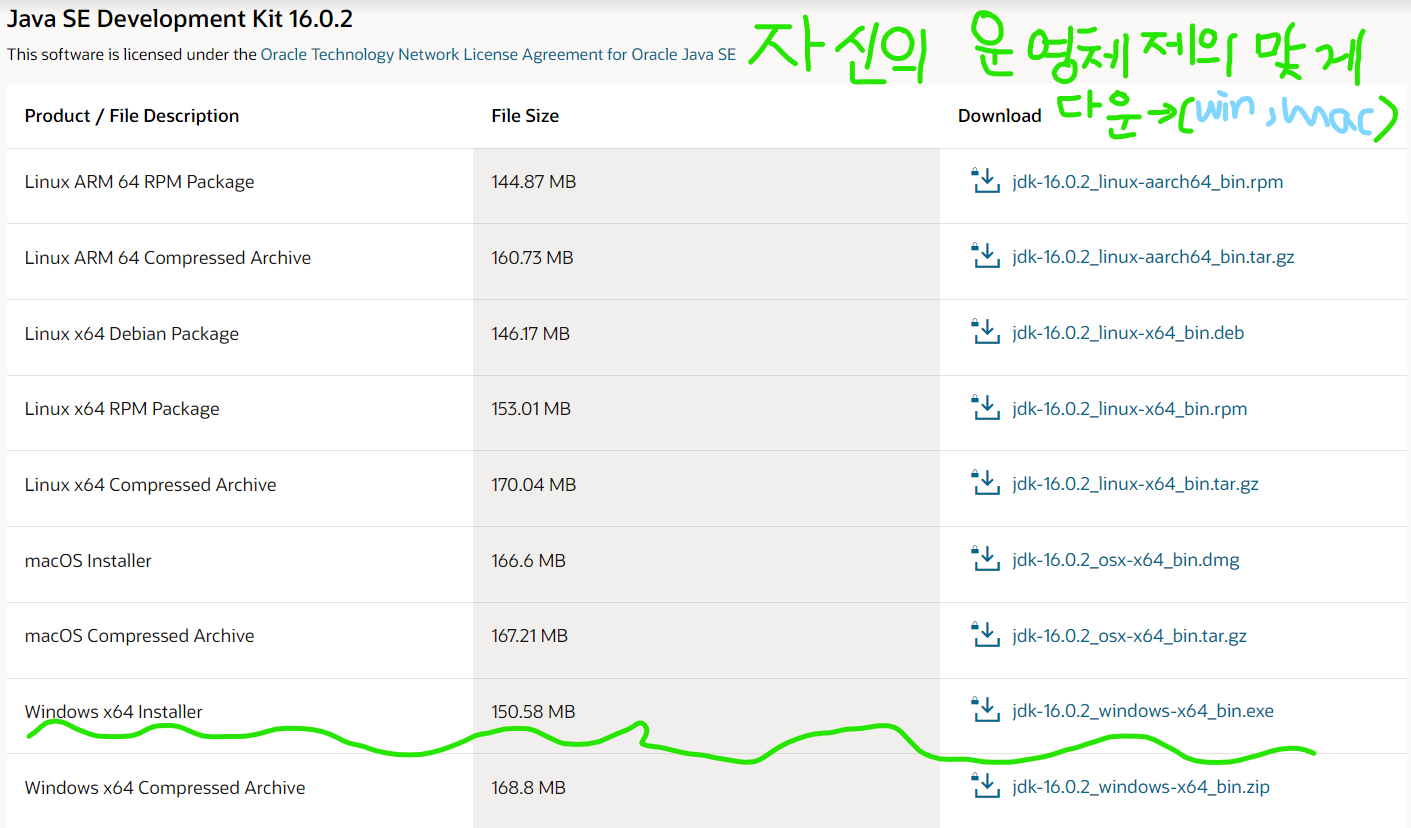Viewport: 1411px width, 828px height.
Task: Click the 167.21 MB file size
Action: (529, 636)
